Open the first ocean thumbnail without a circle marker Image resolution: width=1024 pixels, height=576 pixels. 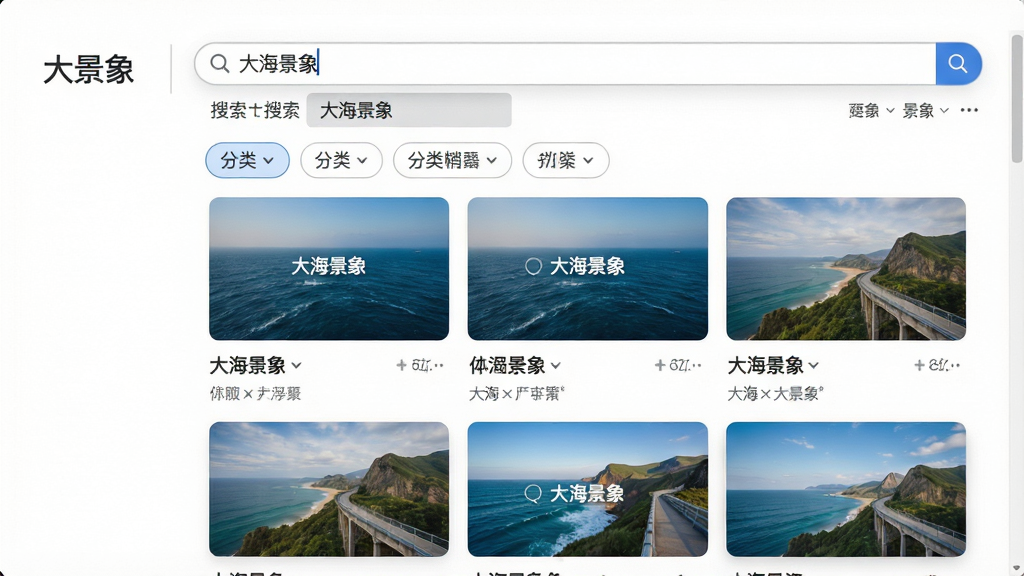[329, 268]
